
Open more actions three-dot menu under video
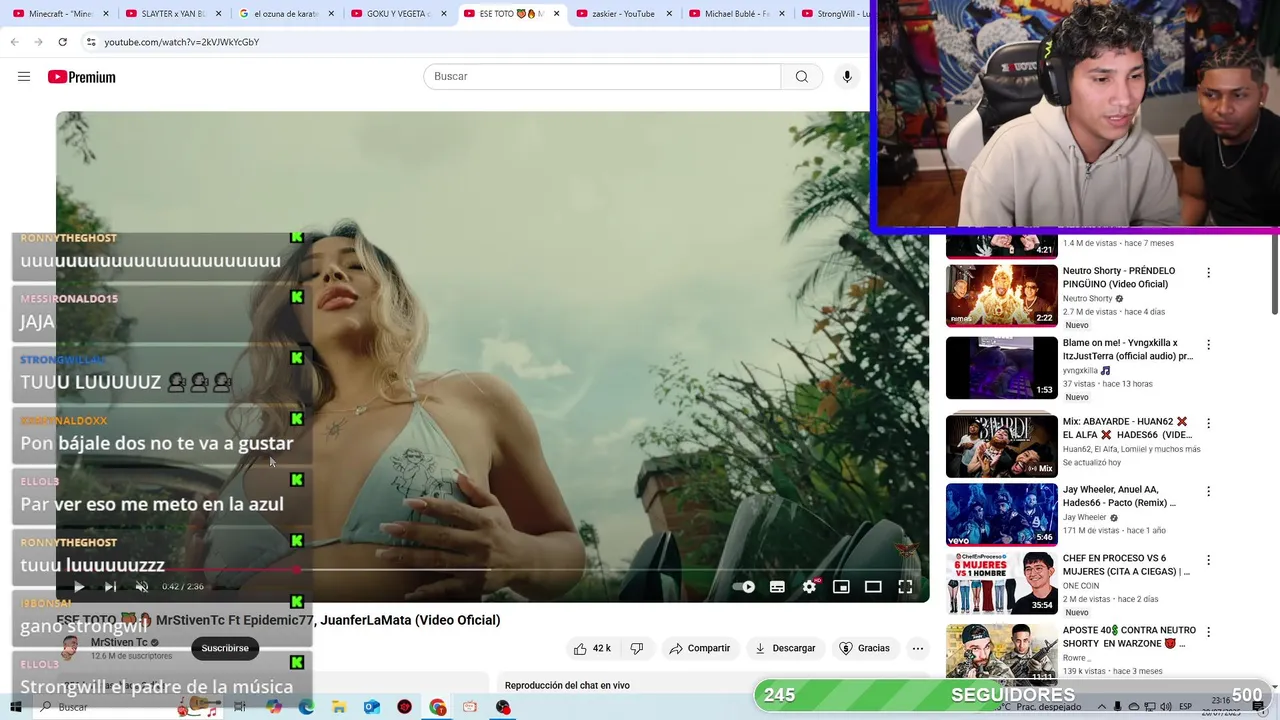point(917,648)
